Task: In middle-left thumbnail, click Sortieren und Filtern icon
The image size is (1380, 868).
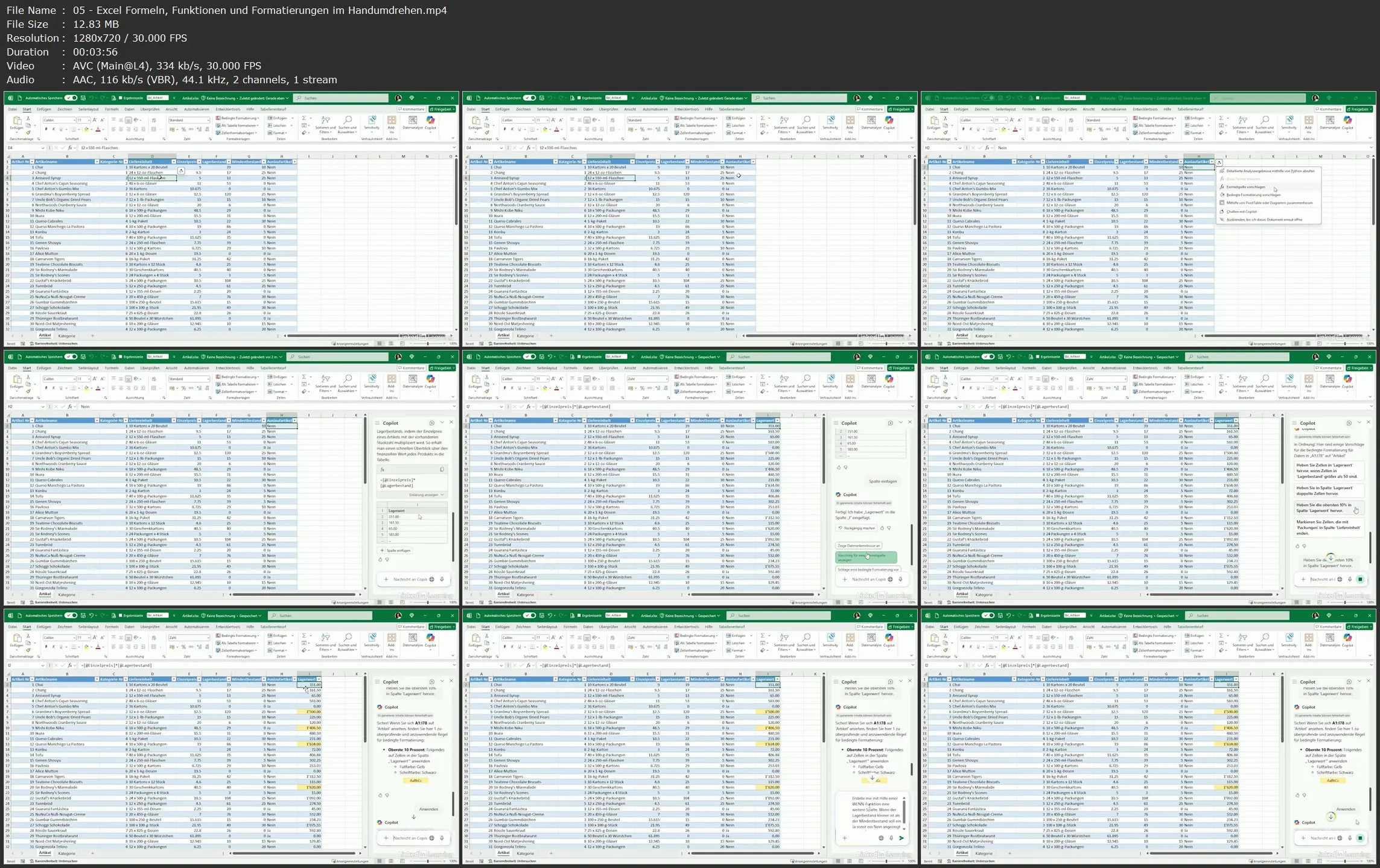Action: (x=325, y=380)
